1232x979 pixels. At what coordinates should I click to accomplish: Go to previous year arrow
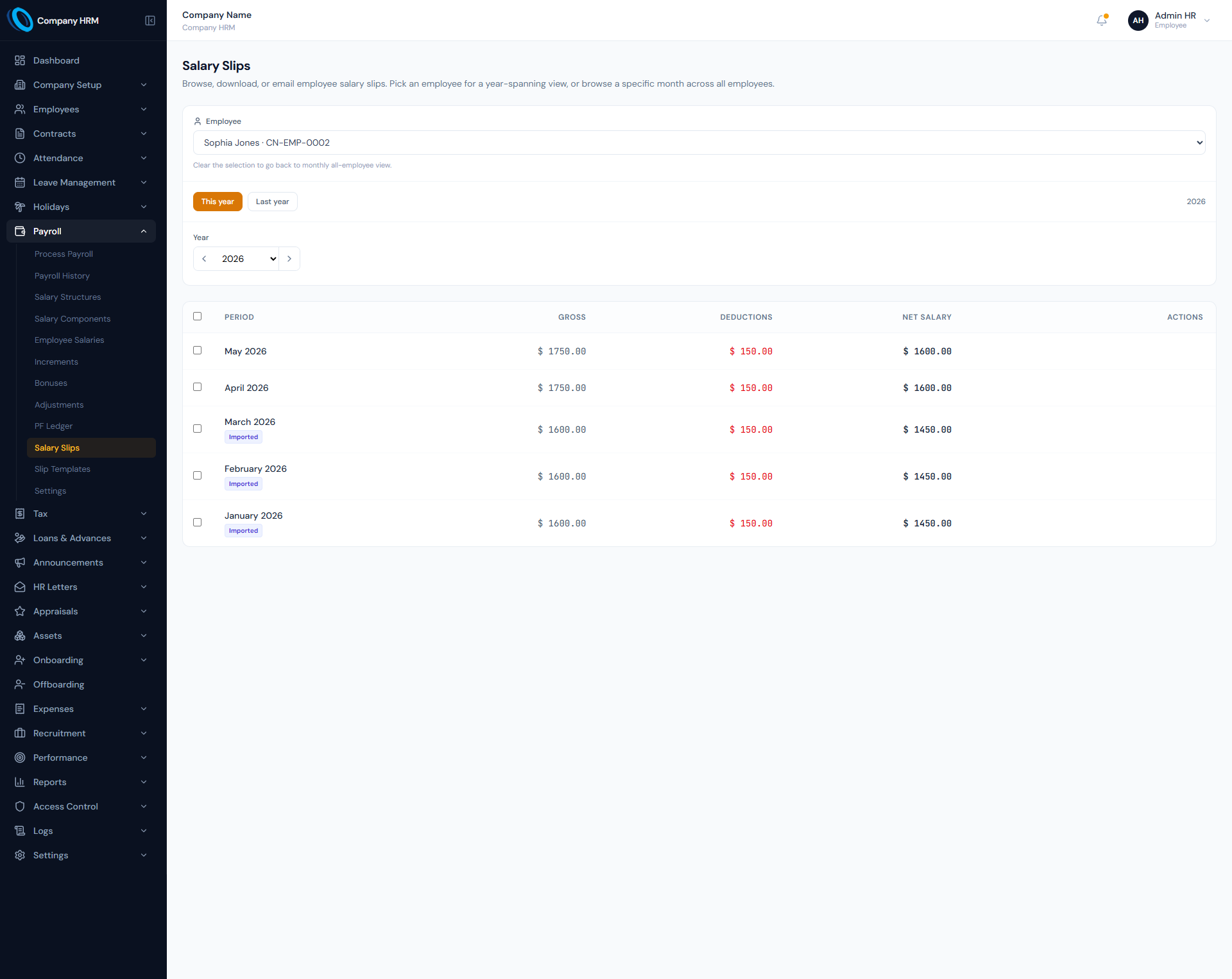204,259
